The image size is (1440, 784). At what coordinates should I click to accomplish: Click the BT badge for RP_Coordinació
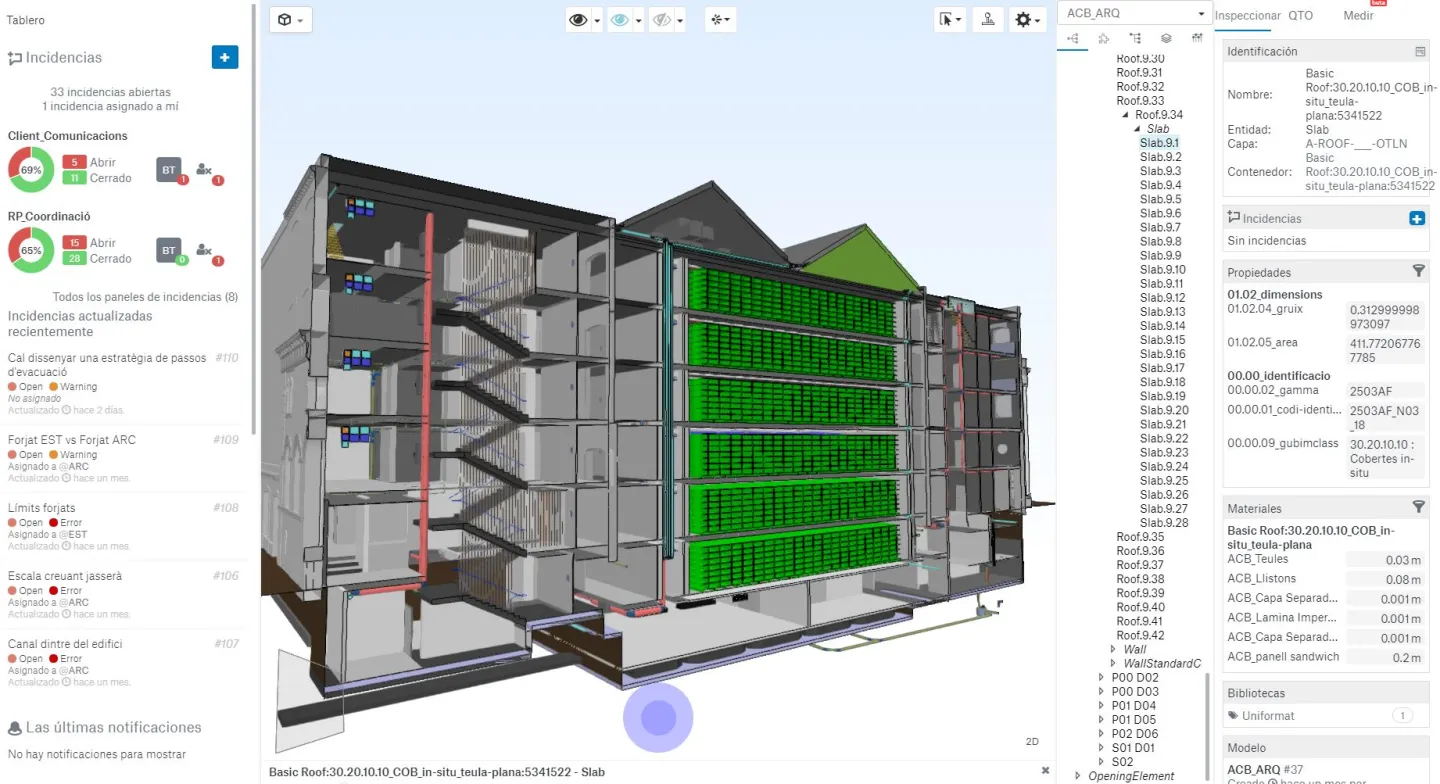(169, 250)
